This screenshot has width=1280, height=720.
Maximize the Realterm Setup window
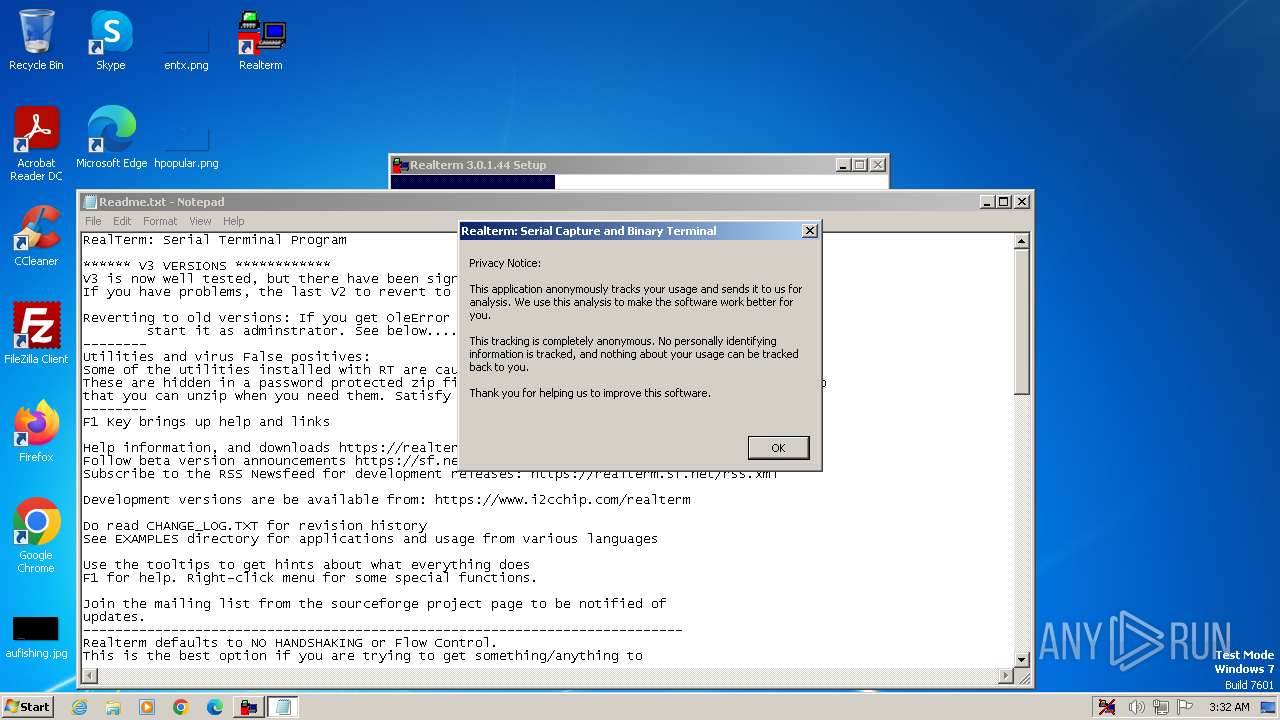click(859, 165)
